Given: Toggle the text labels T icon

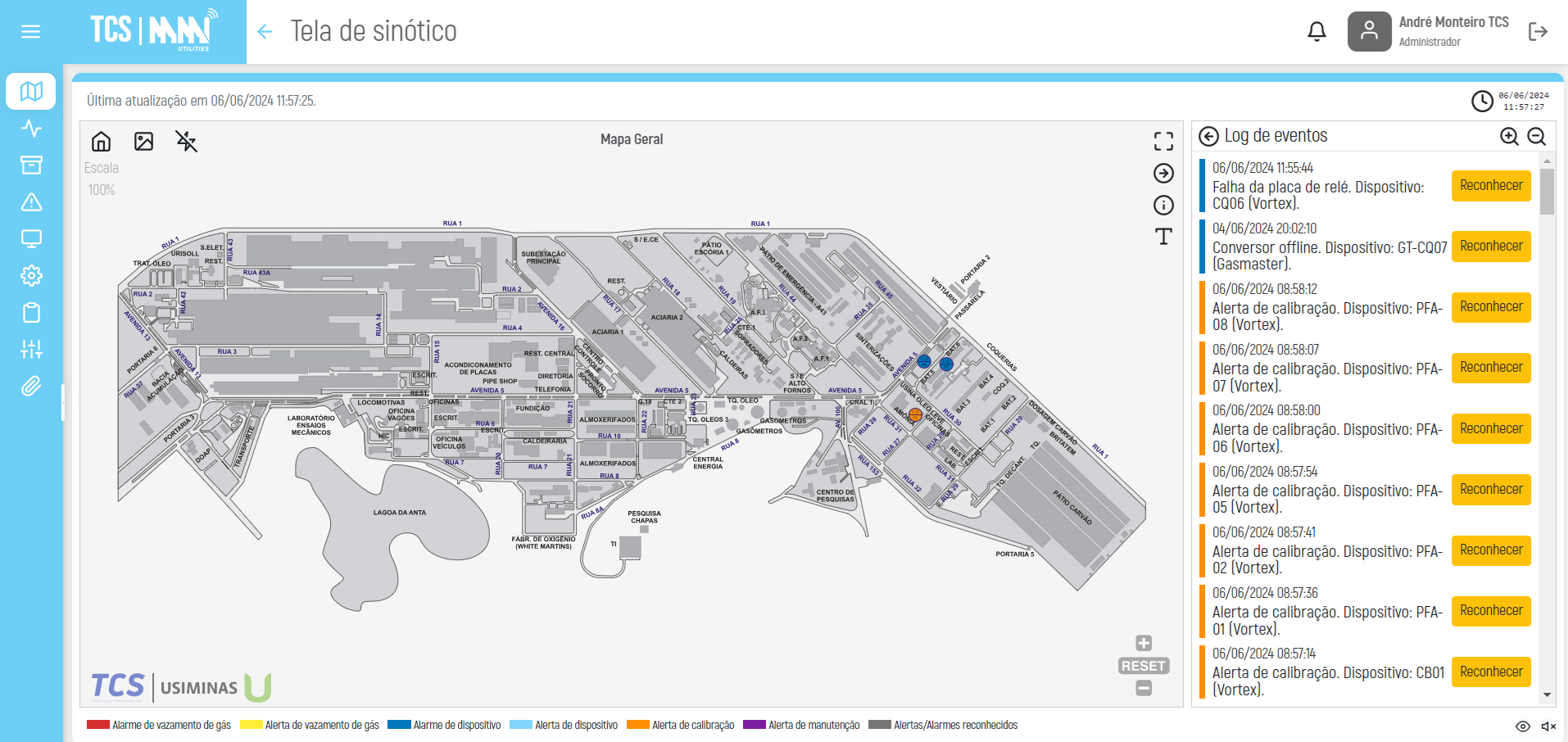Looking at the screenshot, I should [1163, 237].
